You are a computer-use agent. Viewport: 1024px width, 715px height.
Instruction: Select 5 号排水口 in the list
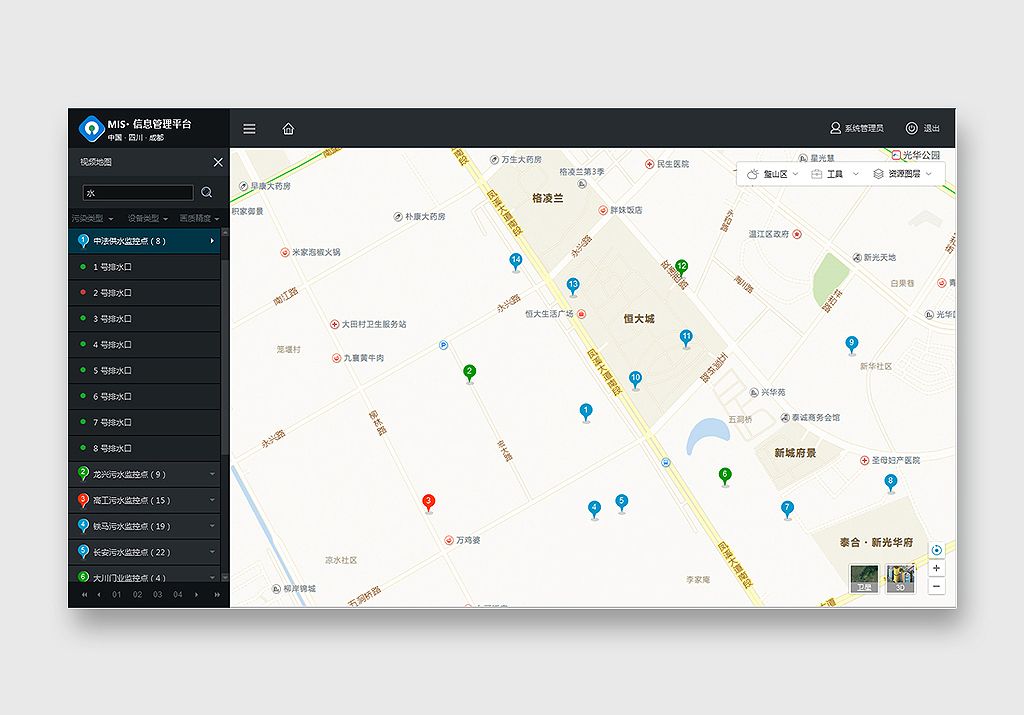(144, 370)
